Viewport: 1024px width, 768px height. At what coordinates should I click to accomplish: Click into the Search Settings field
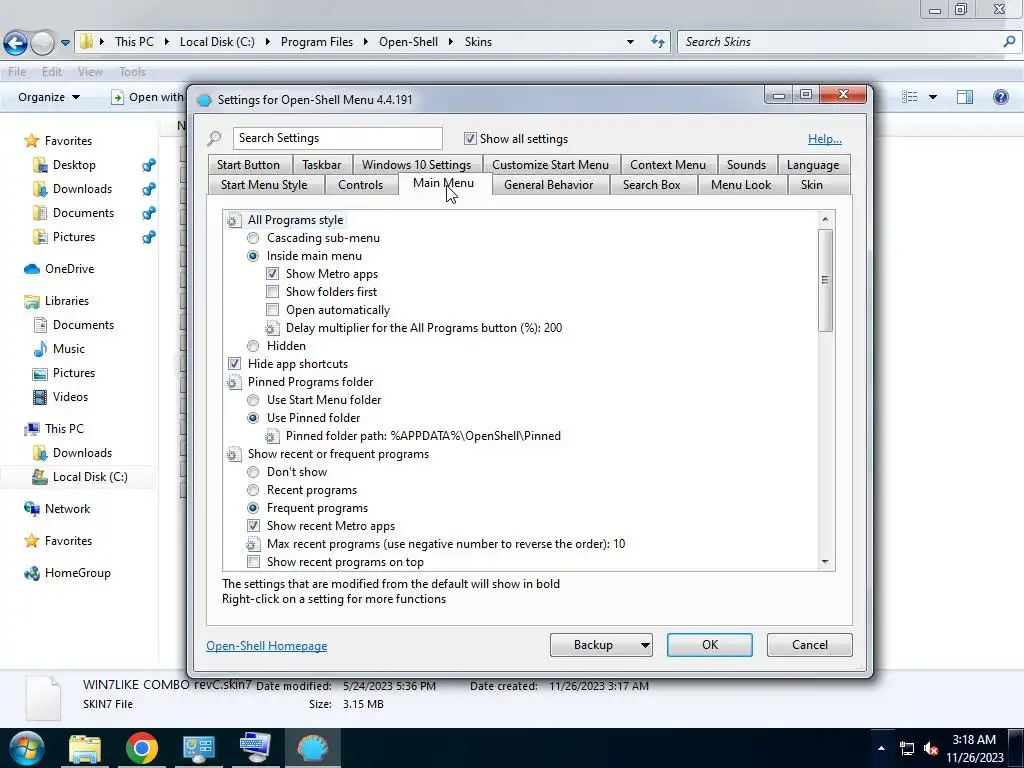pyautogui.click(x=338, y=138)
